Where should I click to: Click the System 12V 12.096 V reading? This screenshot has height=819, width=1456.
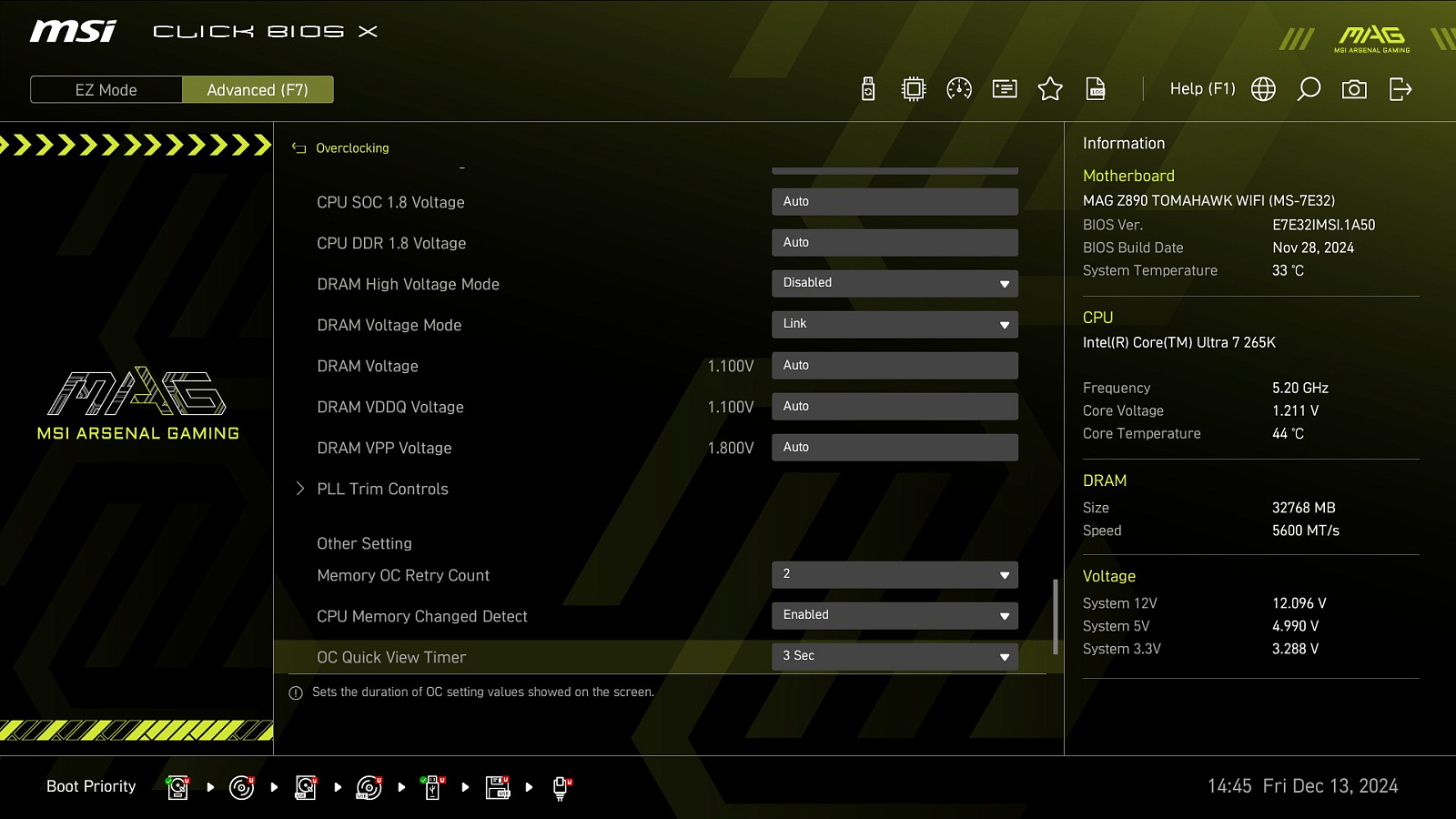pyautogui.click(x=1299, y=603)
